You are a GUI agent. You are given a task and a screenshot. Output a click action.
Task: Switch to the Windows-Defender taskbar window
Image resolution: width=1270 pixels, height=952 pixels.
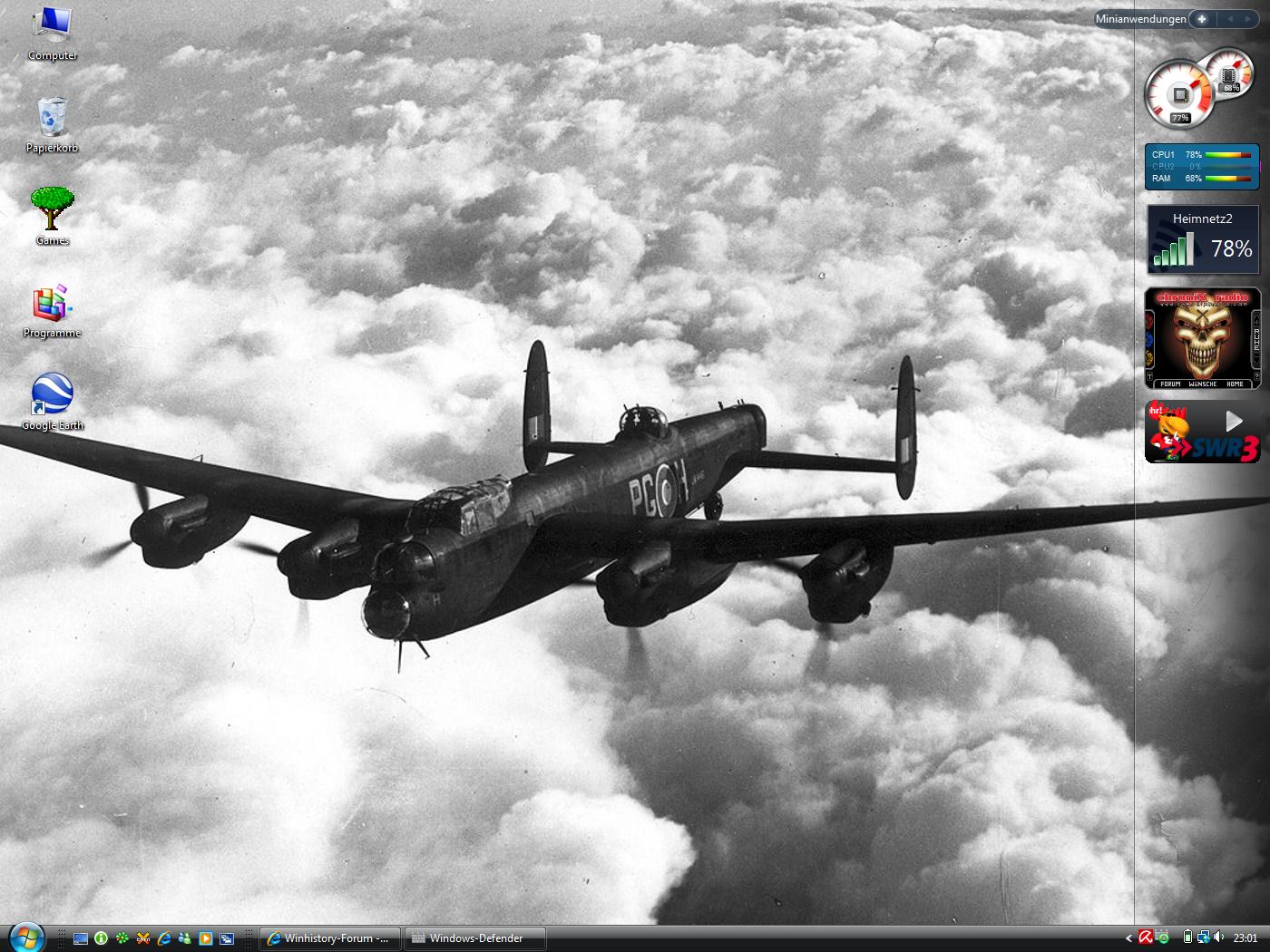(x=474, y=938)
